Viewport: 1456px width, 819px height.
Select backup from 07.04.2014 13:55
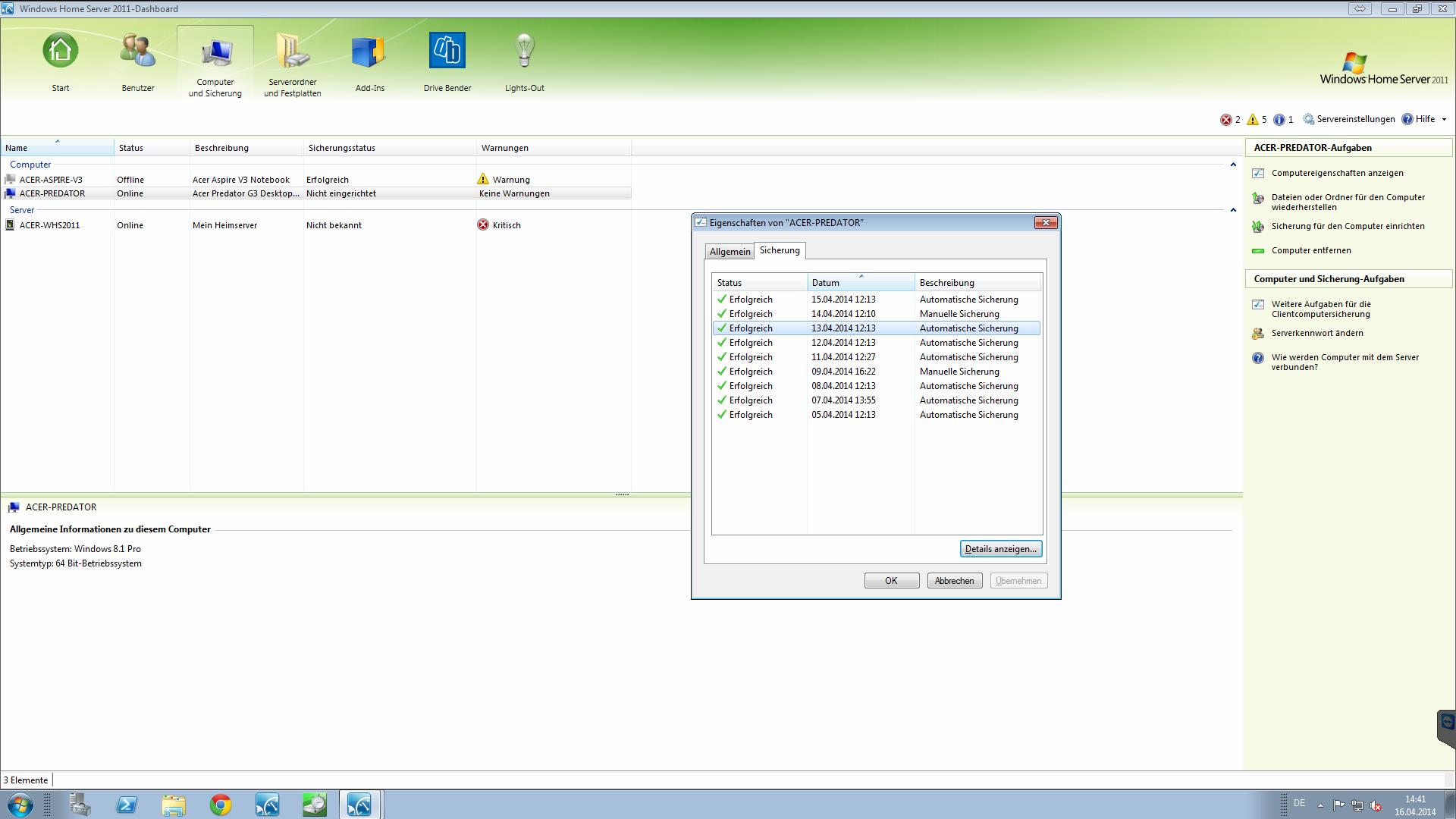pos(877,400)
